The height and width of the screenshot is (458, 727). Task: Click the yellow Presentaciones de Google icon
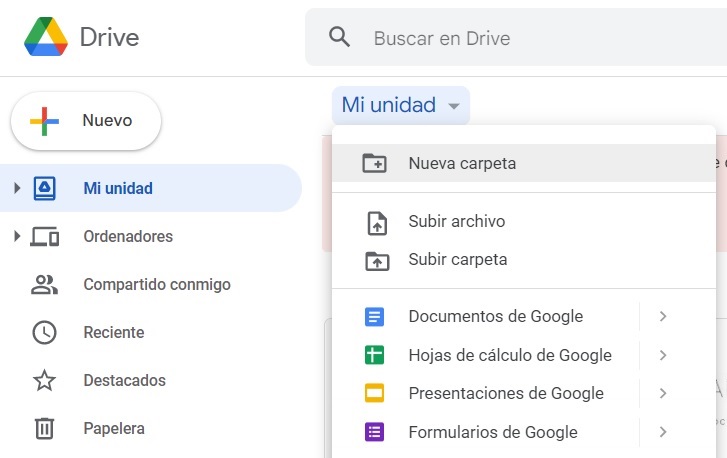tap(375, 393)
